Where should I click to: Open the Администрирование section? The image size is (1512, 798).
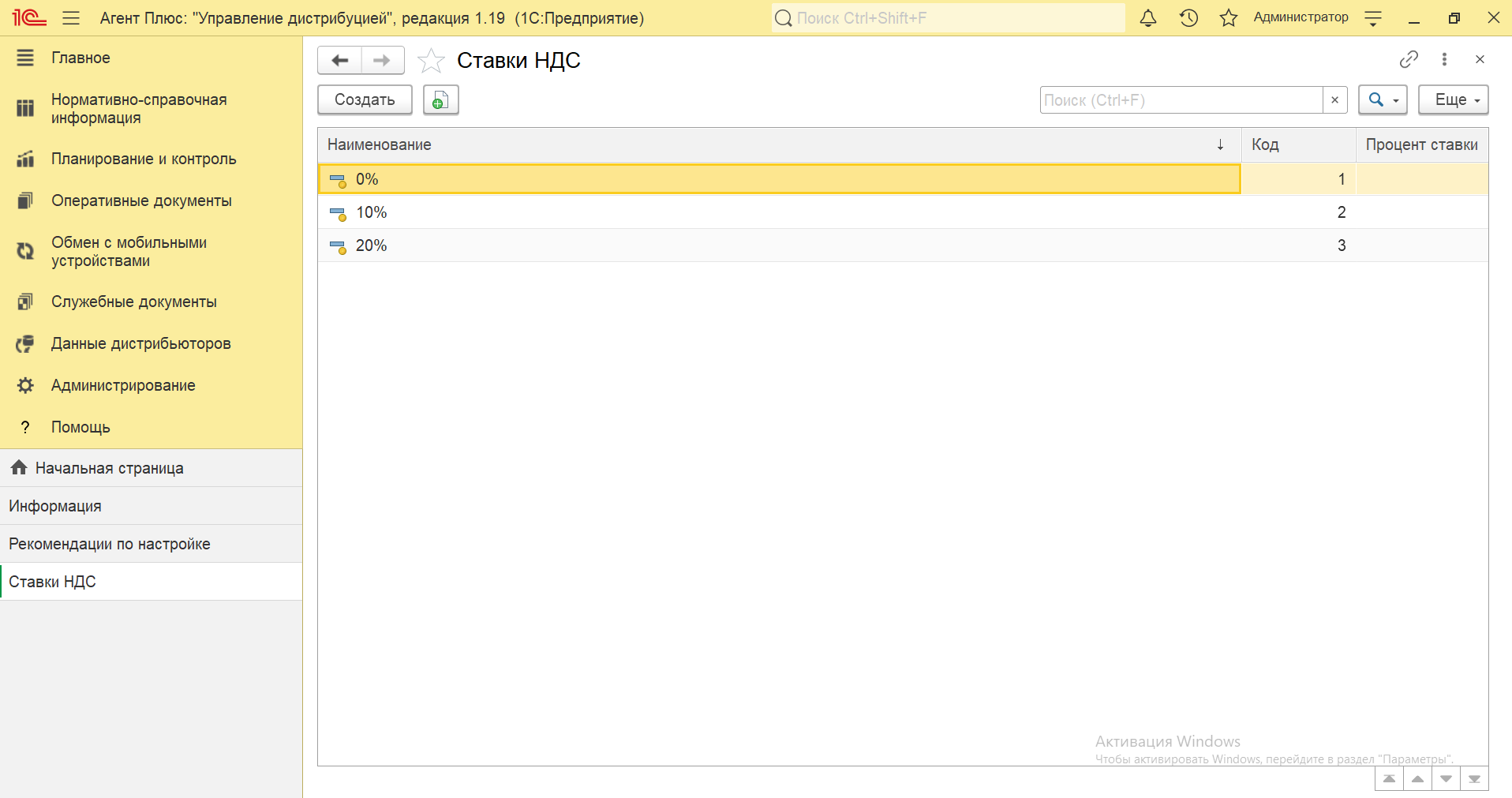click(123, 385)
